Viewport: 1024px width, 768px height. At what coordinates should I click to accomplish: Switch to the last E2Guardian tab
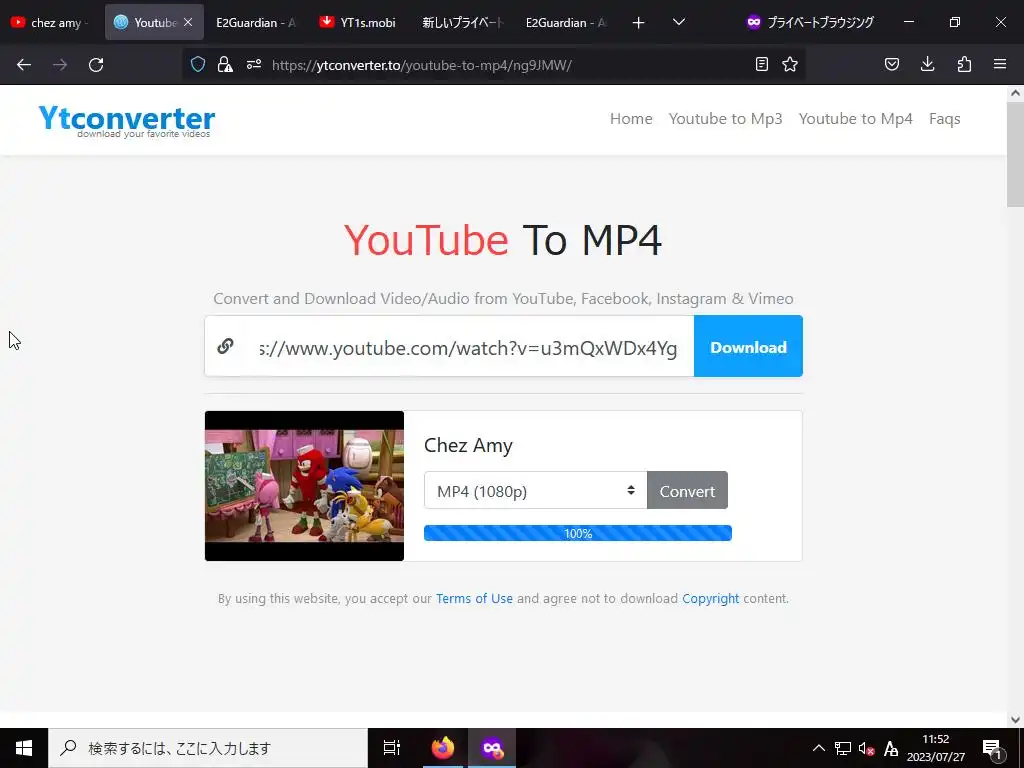tap(566, 22)
